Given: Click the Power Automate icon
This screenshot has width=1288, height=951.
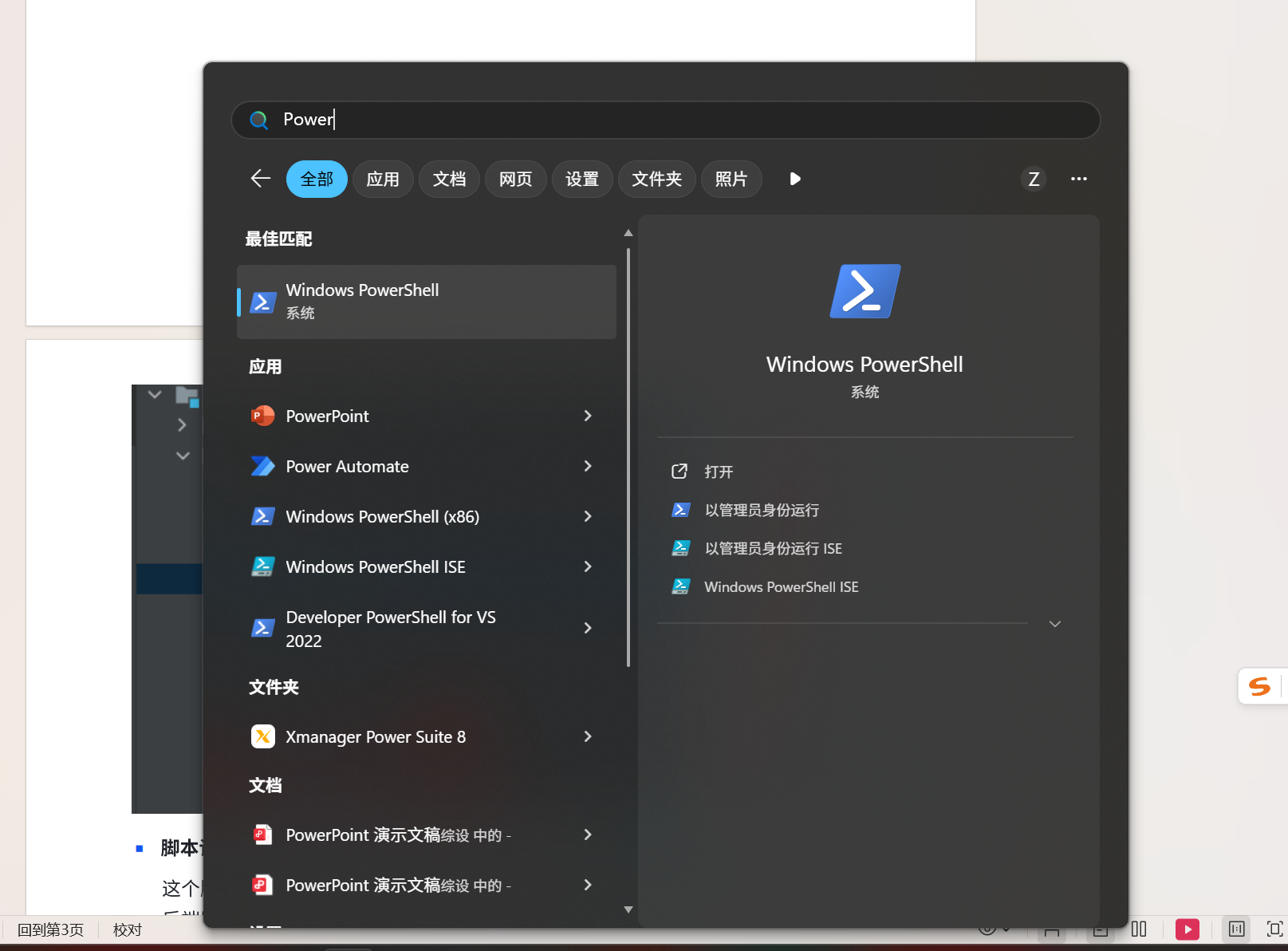Looking at the screenshot, I should pos(262,466).
